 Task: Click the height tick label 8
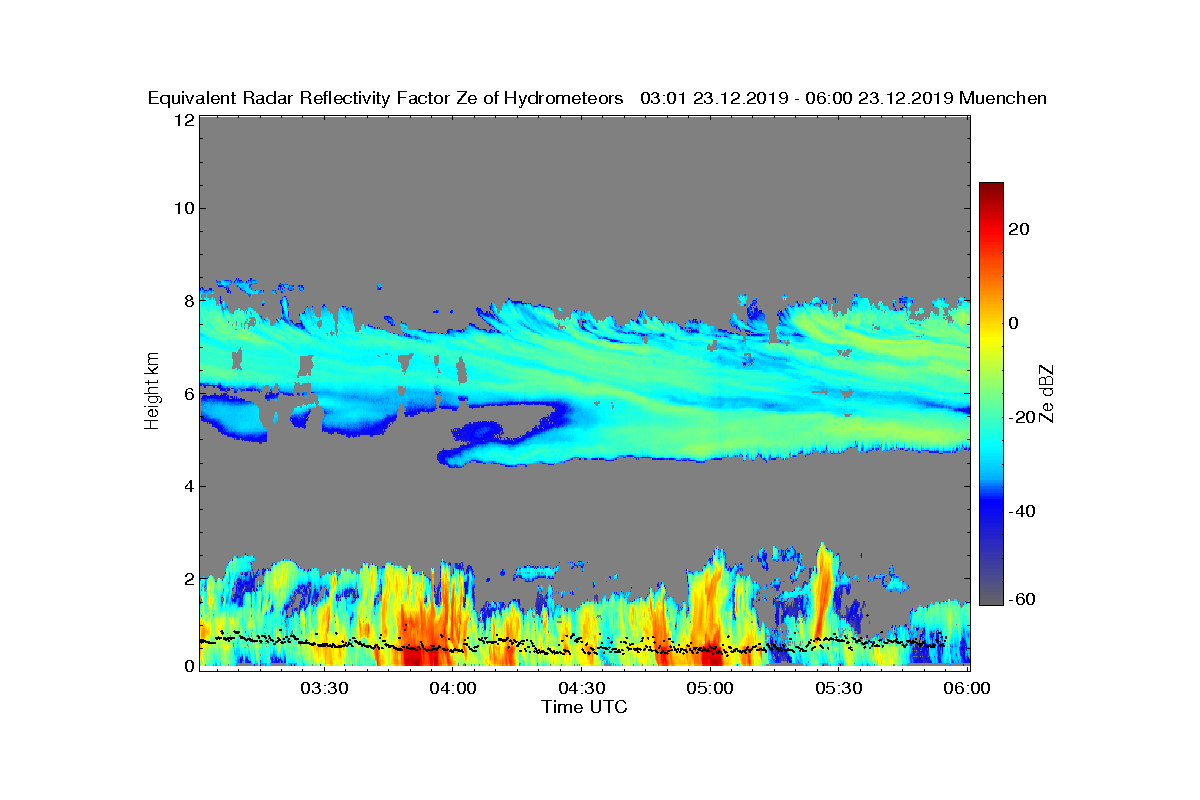tap(188, 301)
